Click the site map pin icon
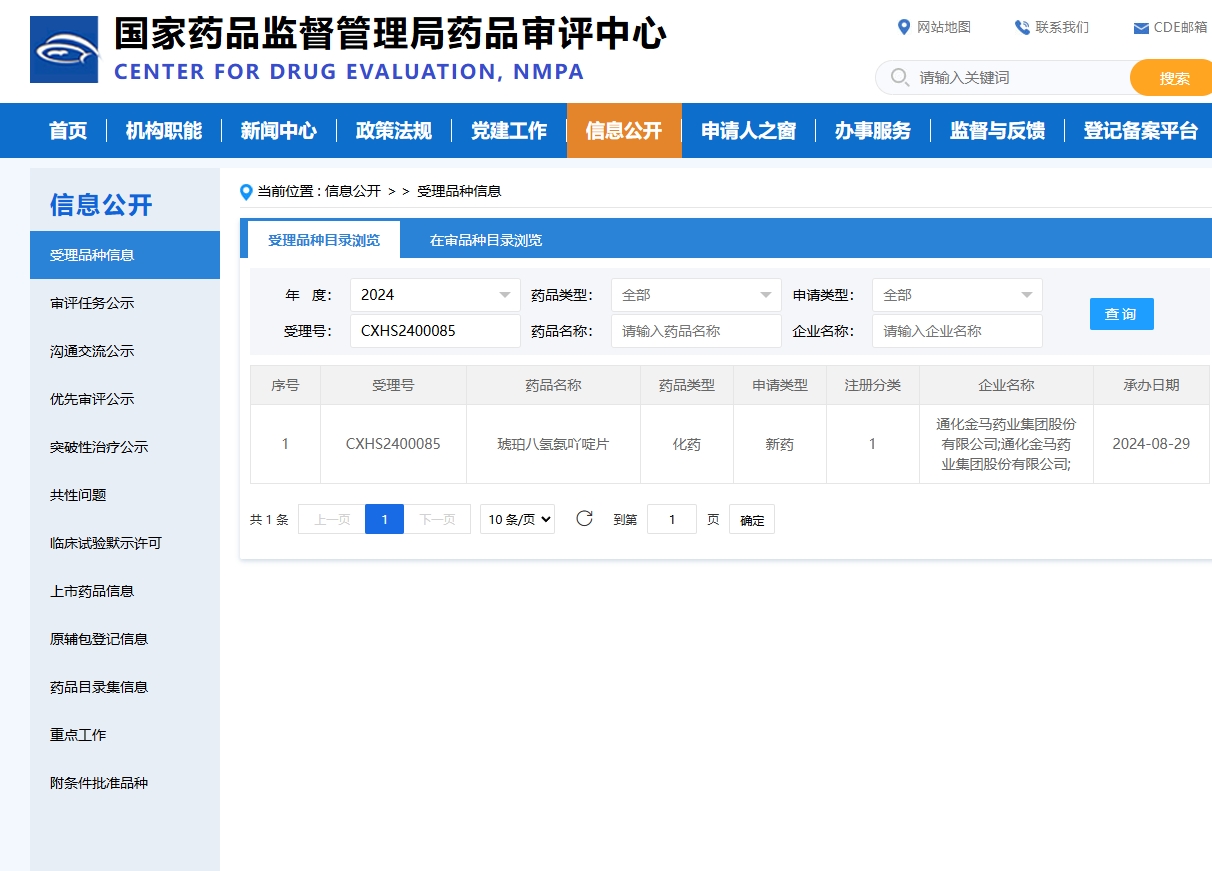This screenshot has height=871, width=1212. pos(904,27)
